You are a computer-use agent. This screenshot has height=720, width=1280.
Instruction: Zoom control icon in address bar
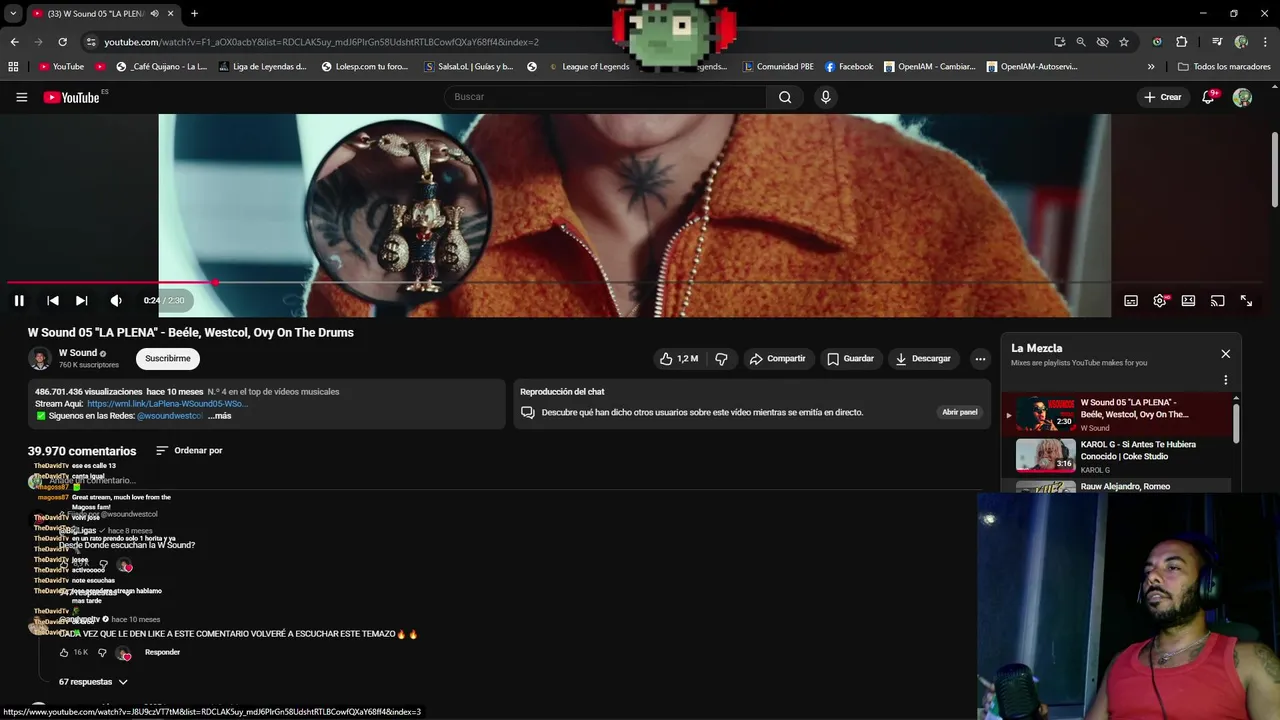[1081, 42]
